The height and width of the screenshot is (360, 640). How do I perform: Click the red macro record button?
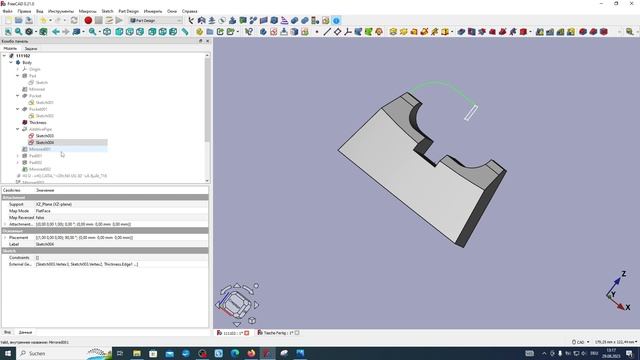coord(88,20)
